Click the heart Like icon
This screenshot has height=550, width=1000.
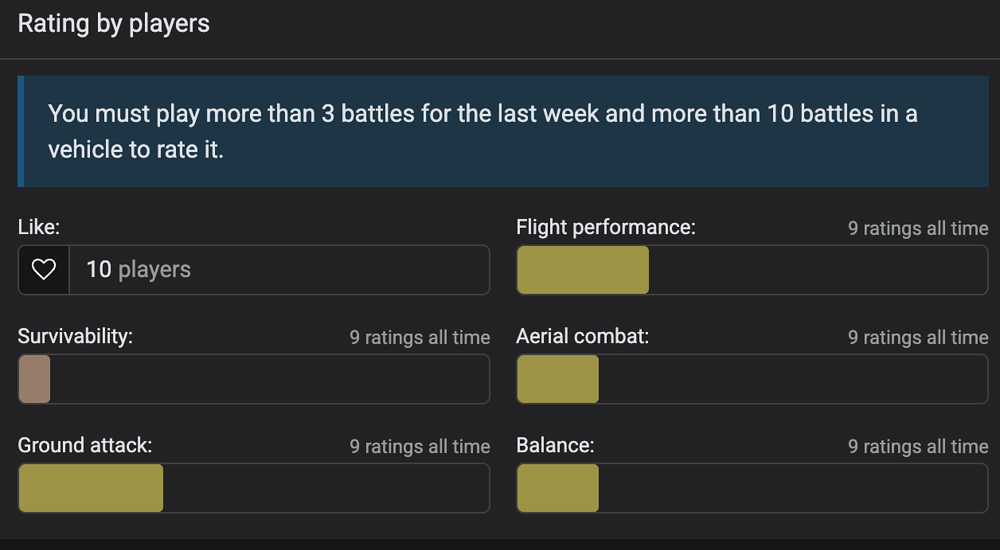43,270
